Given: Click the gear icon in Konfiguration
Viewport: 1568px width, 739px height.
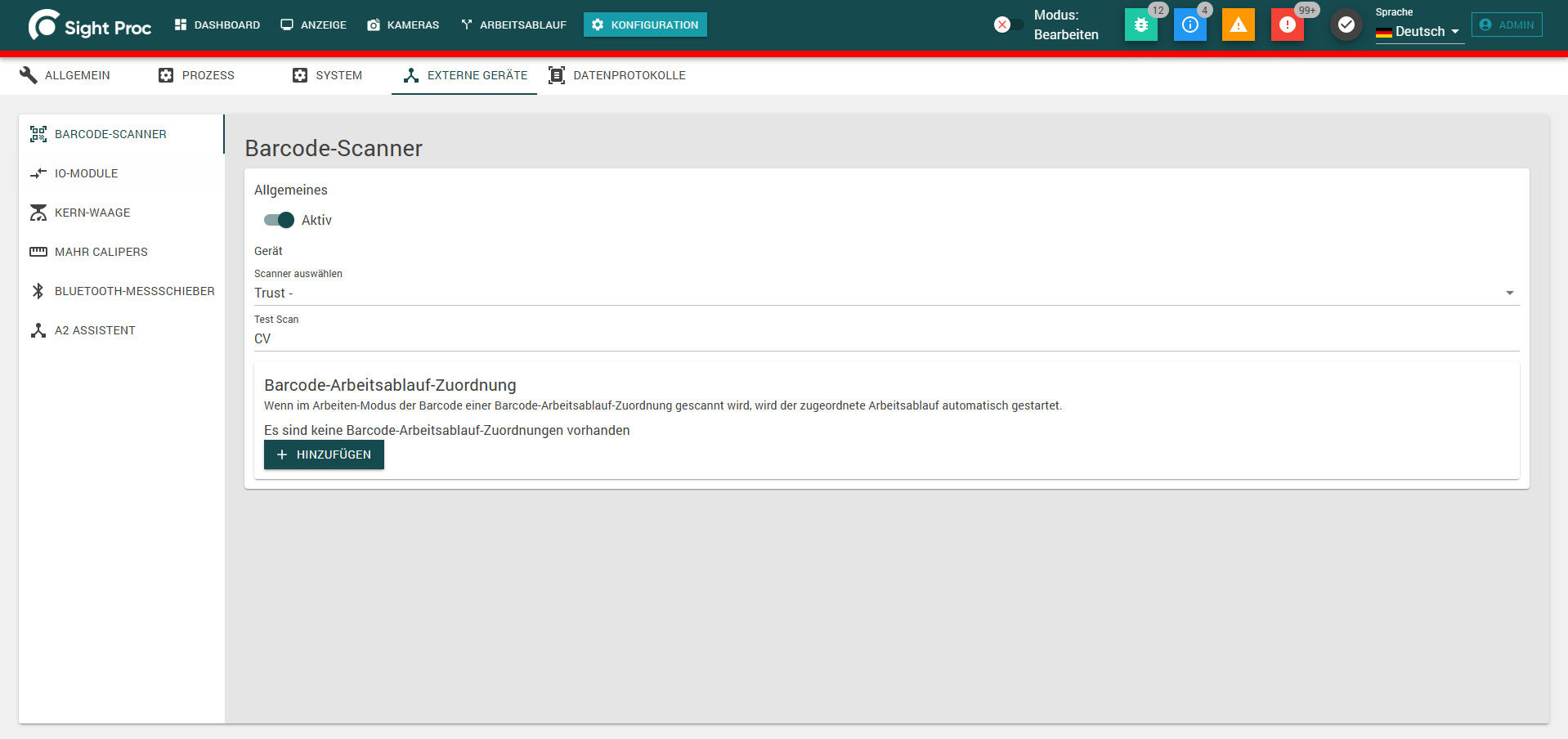Looking at the screenshot, I should point(598,25).
